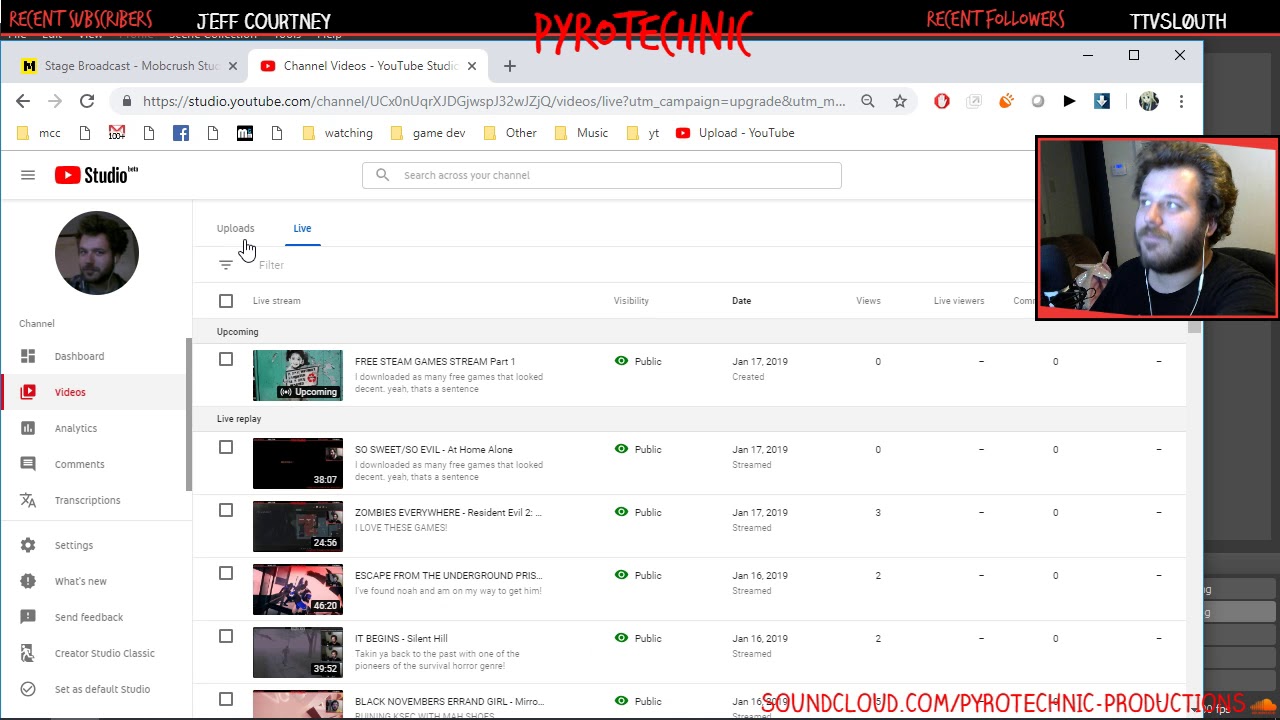Open IT BEGINS - Silent Hill title
The height and width of the screenshot is (720, 1280).
401,639
